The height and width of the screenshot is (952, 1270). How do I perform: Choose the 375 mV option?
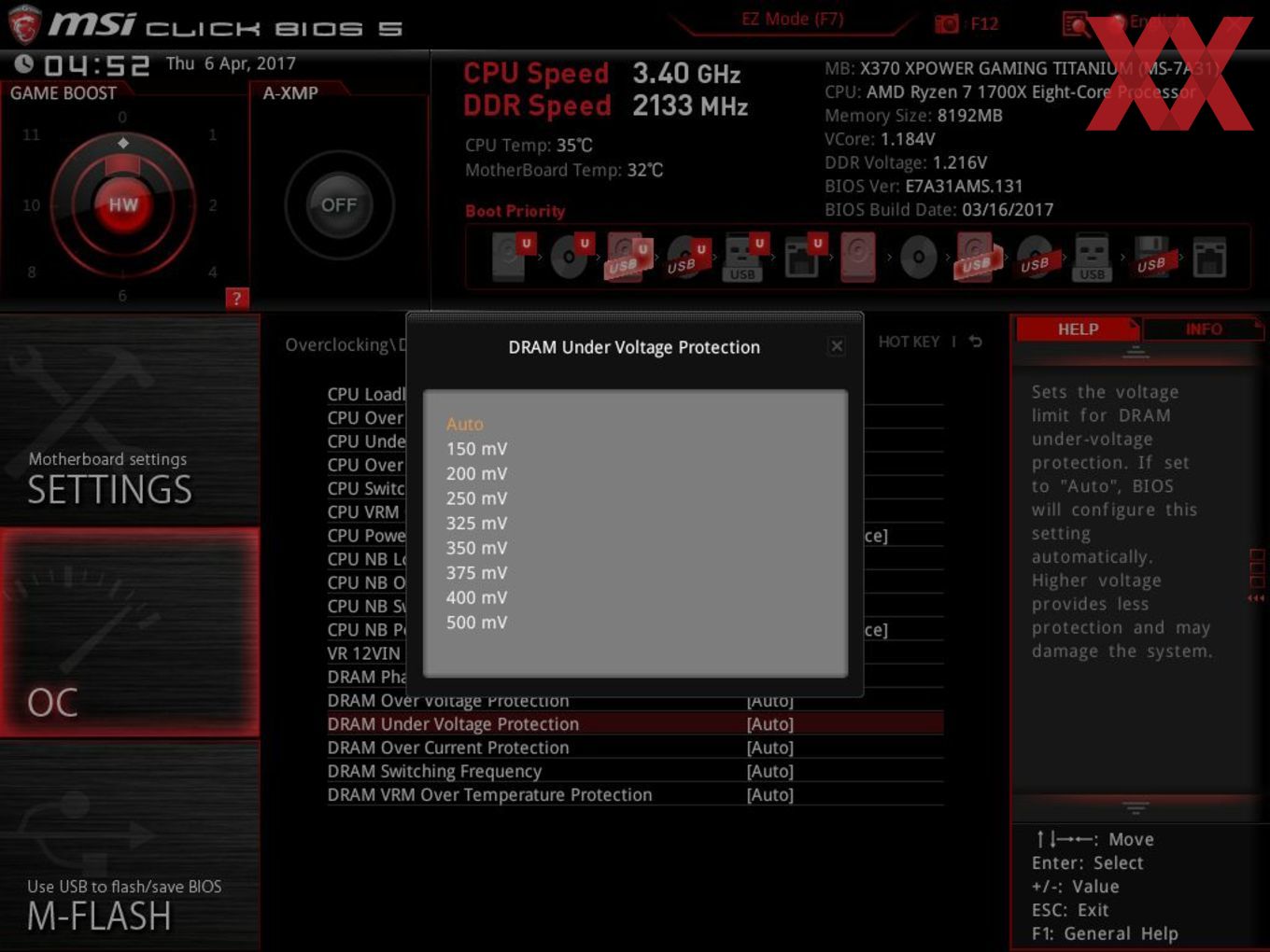[476, 572]
